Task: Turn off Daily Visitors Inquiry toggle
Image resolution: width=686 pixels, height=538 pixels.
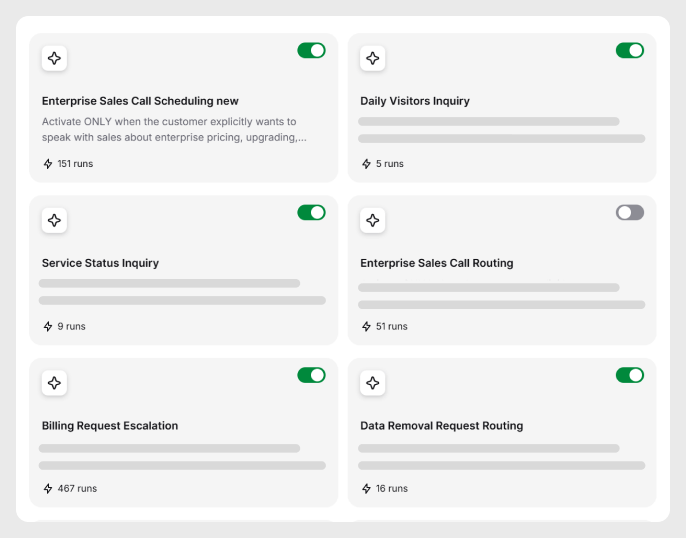Action: point(630,50)
